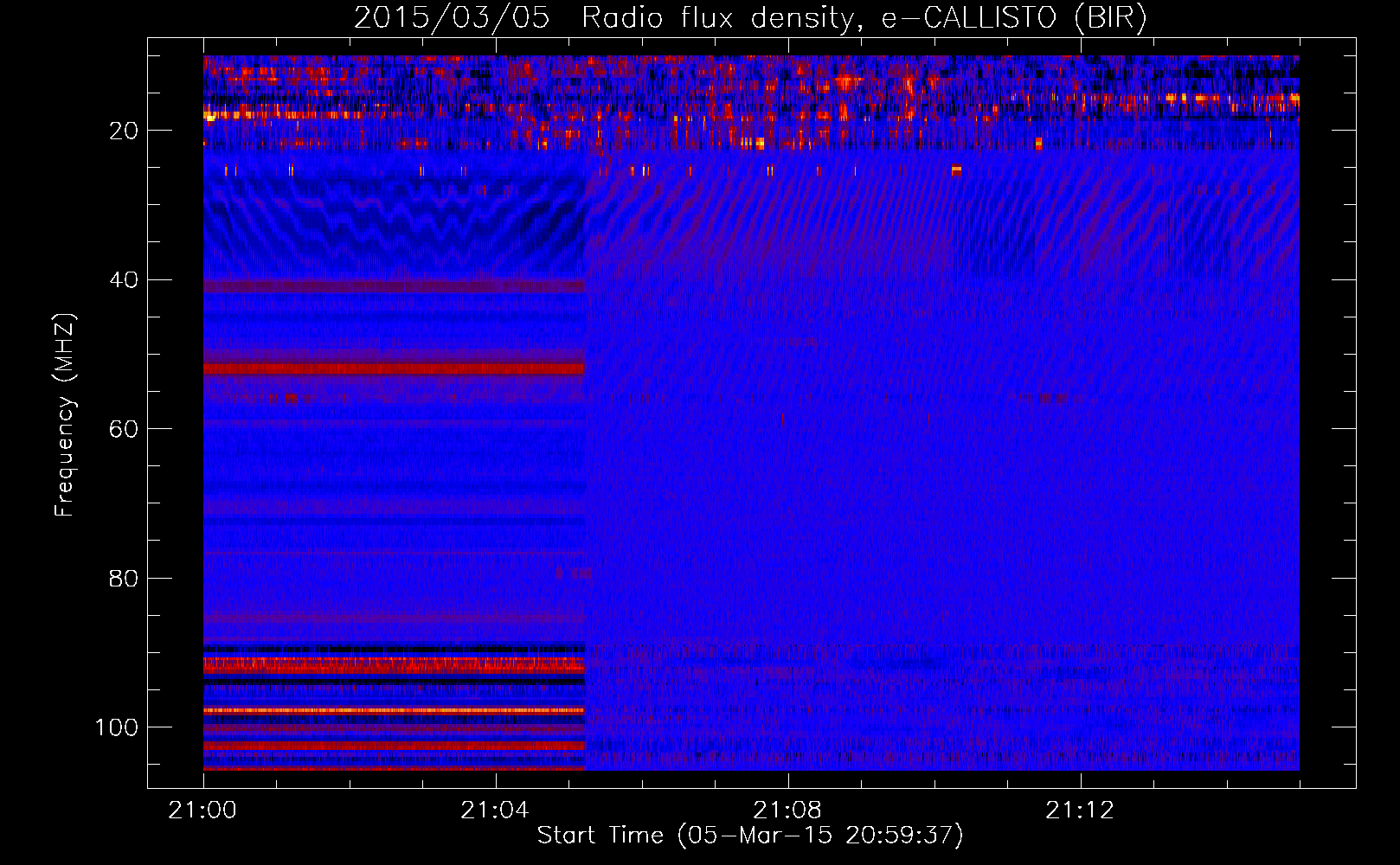Screen dimensions: 1400x865
Task: Click the 'Frequency (MHZ)' y-axis label
Action: click(x=65, y=415)
